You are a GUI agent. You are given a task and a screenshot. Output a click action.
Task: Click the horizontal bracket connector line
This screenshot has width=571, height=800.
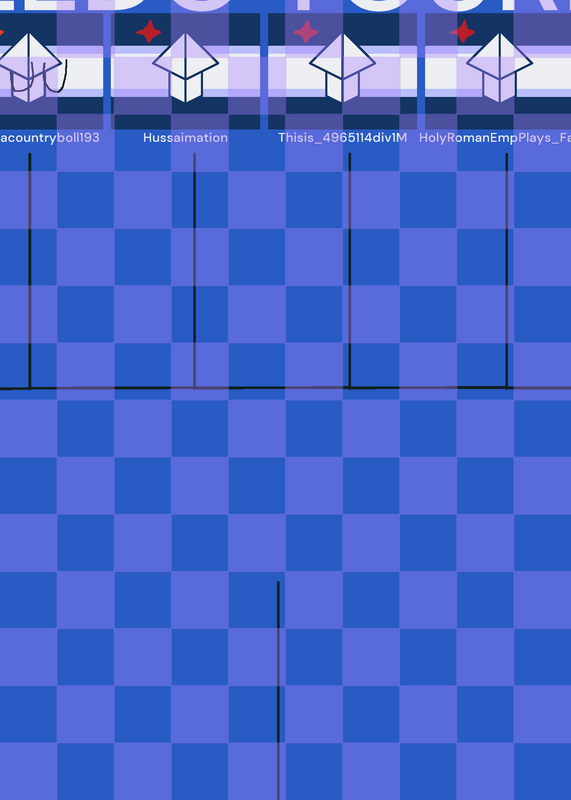click(285, 388)
